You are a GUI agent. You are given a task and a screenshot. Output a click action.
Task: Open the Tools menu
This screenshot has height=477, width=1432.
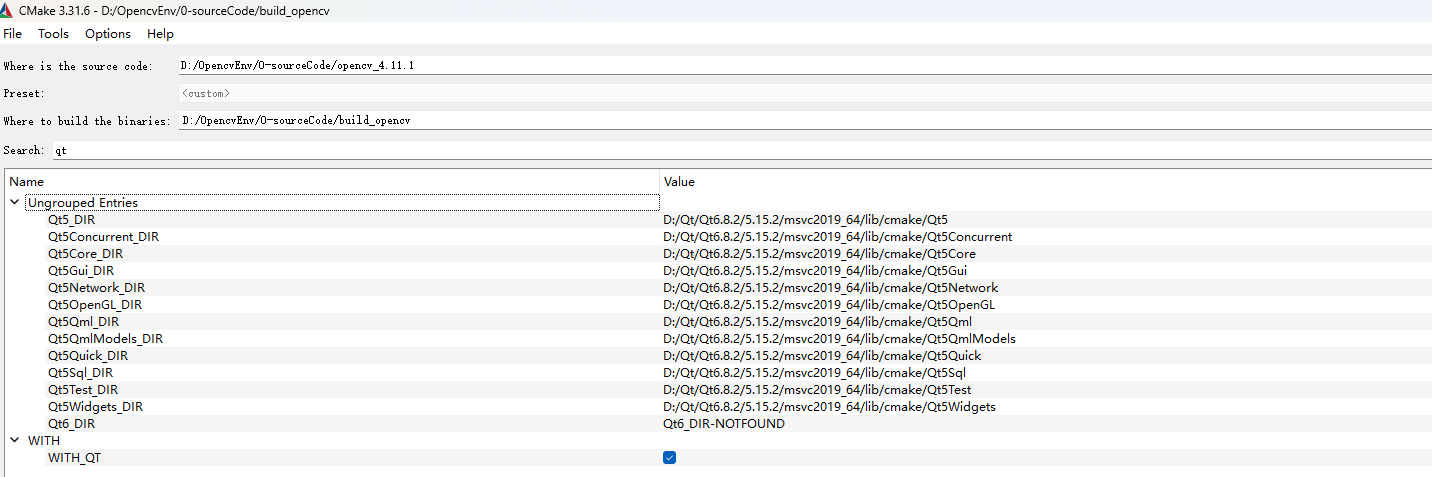54,33
